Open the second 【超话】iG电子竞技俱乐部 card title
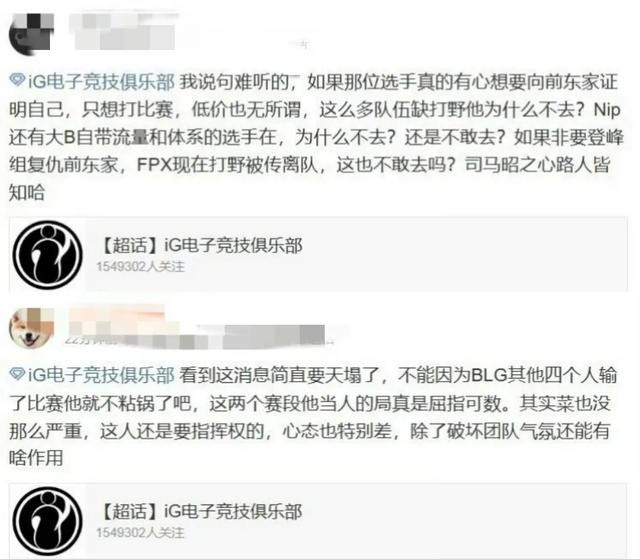This screenshot has height=559, width=640. [x=201, y=512]
